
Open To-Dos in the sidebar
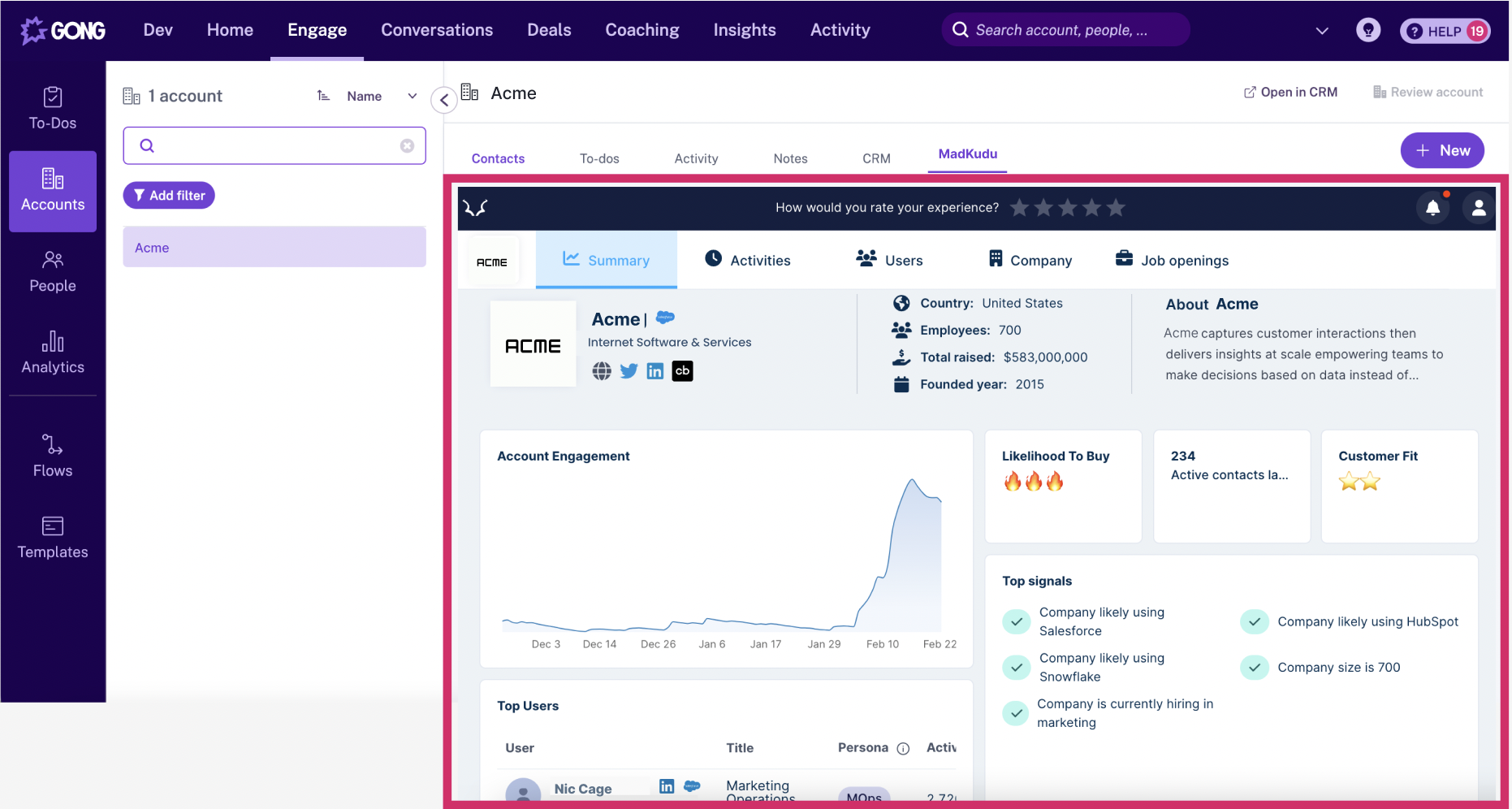[53, 109]
